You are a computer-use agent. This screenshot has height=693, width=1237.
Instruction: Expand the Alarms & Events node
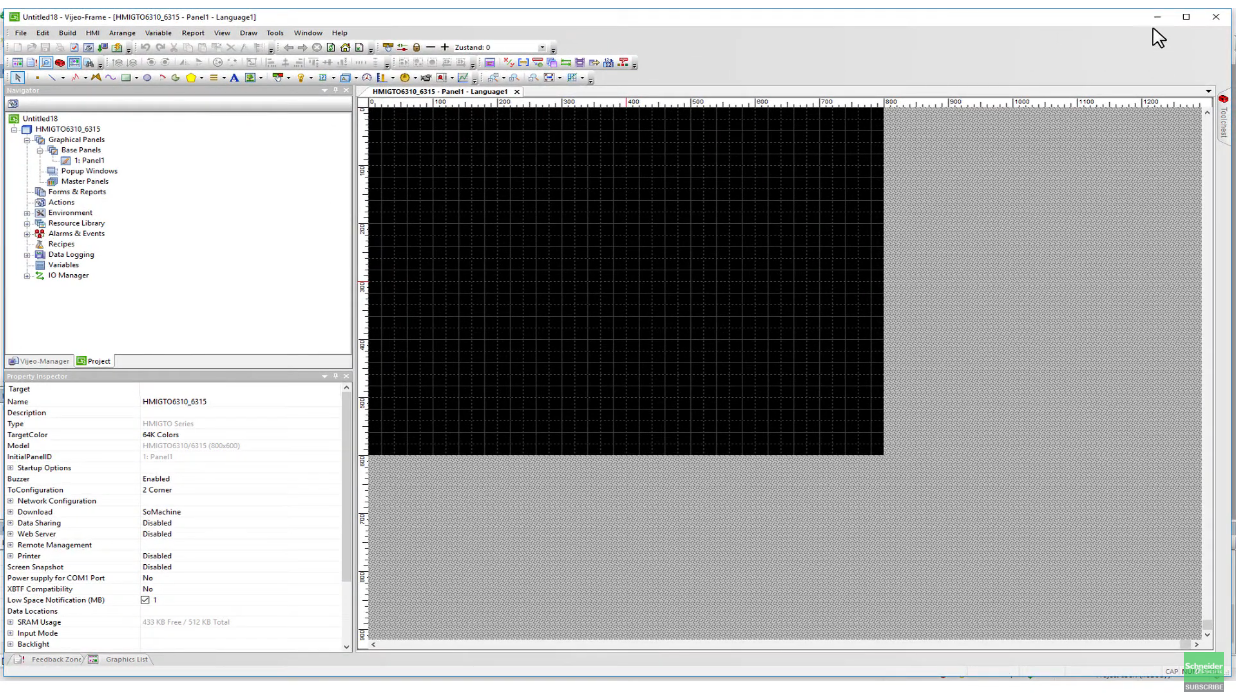click(x=27, y=234)
